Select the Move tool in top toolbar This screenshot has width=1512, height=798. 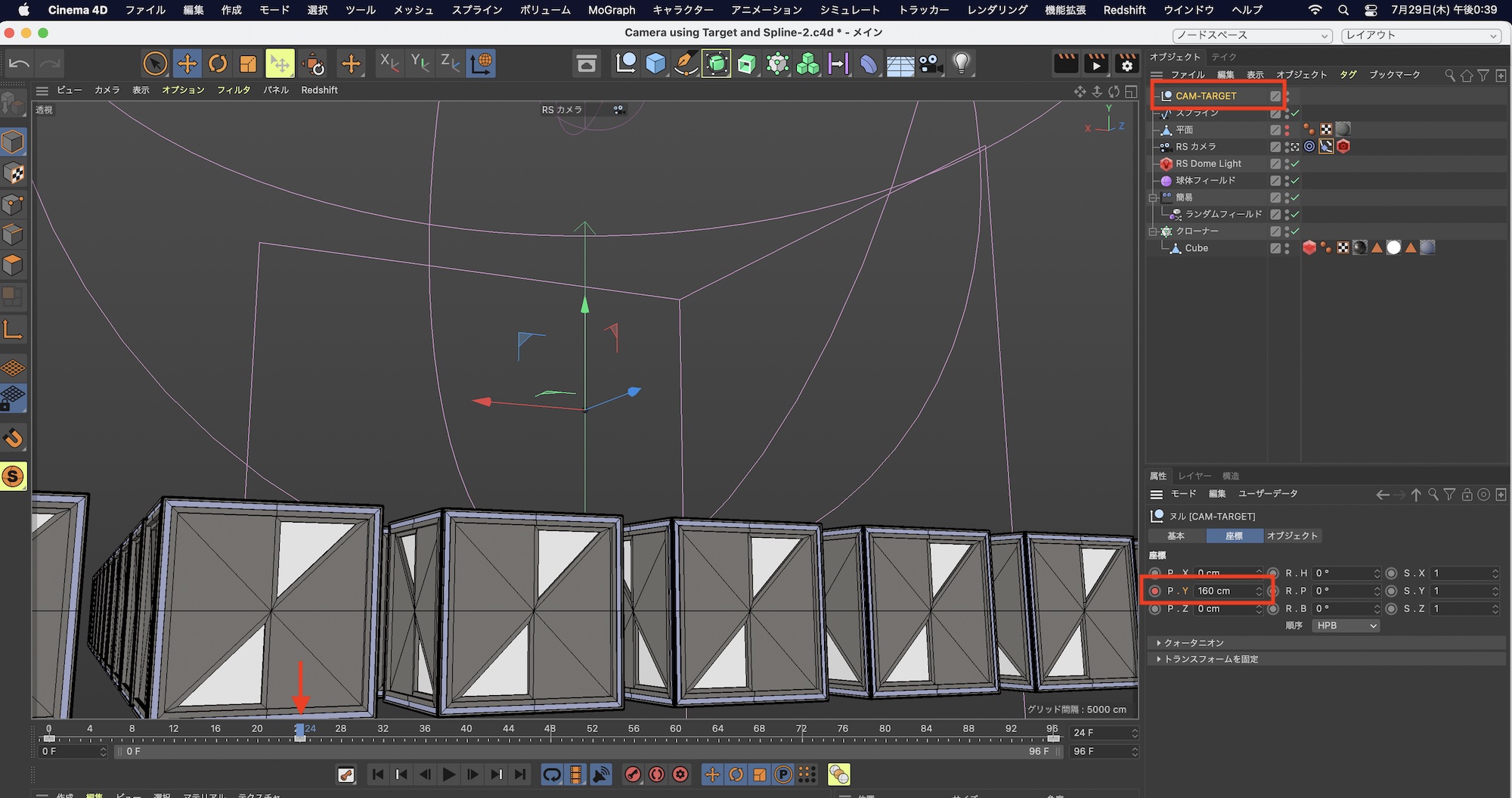[187, 64]
